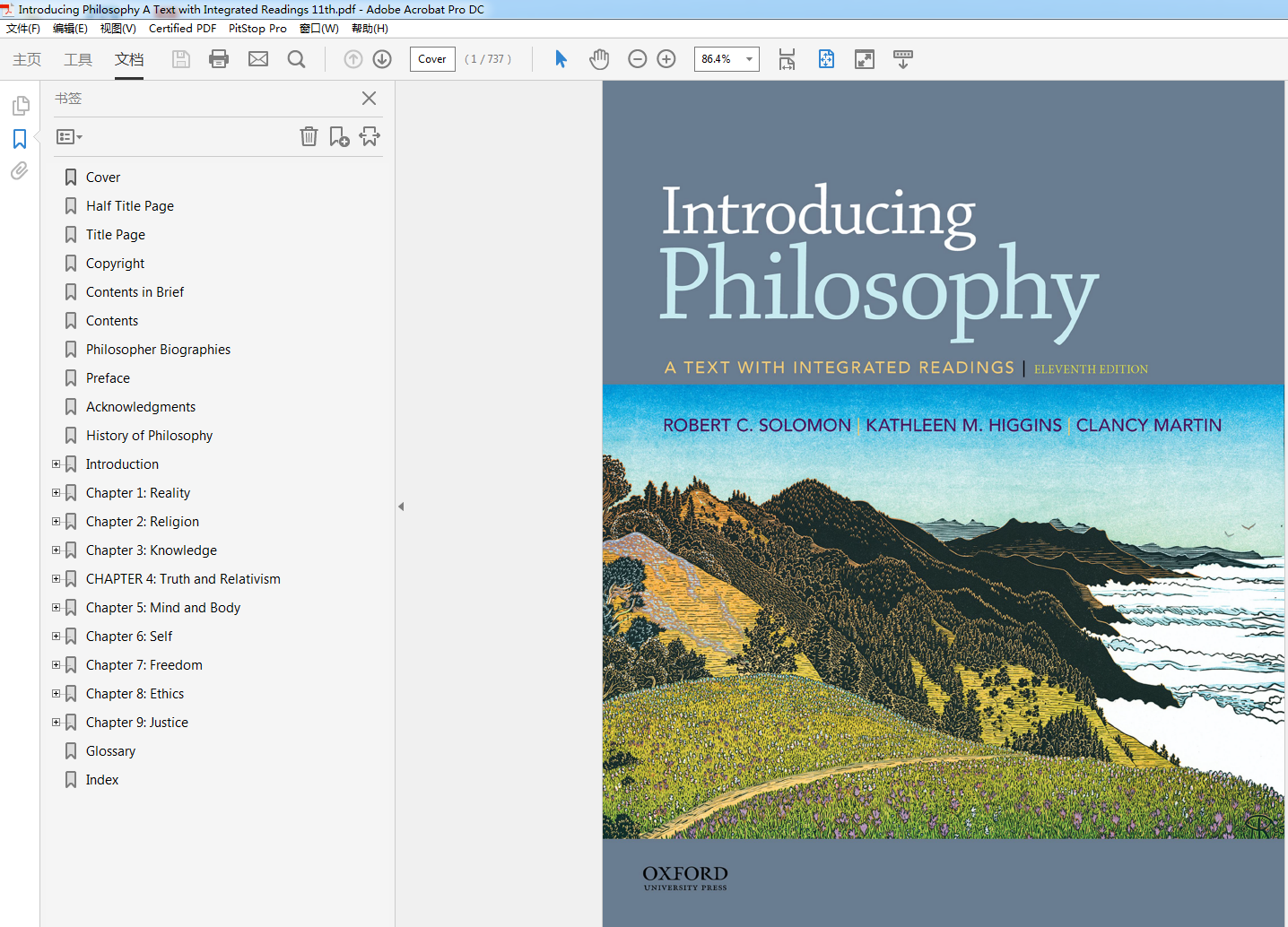Send file by email envelope icon

pyautogui.click(x=258, y=59)
